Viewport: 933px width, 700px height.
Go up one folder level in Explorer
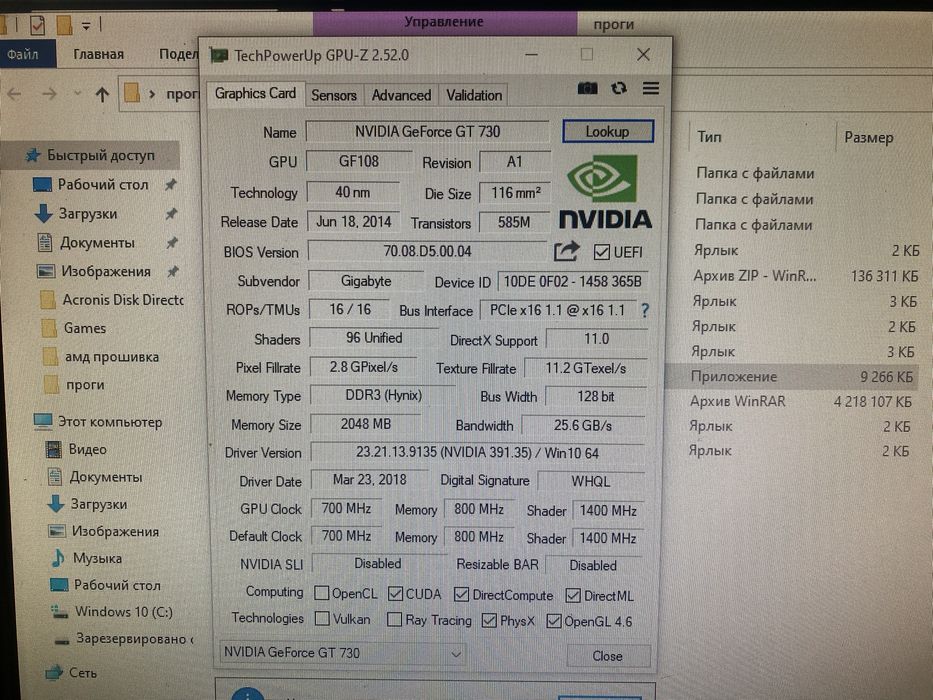(102, 94)
